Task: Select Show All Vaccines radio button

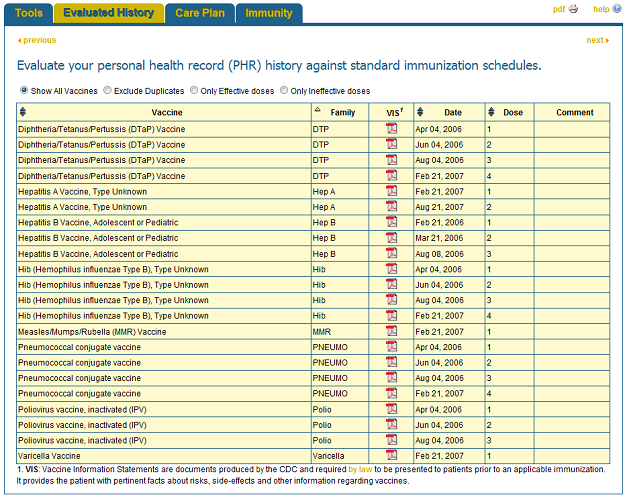Action: [24, 90]
